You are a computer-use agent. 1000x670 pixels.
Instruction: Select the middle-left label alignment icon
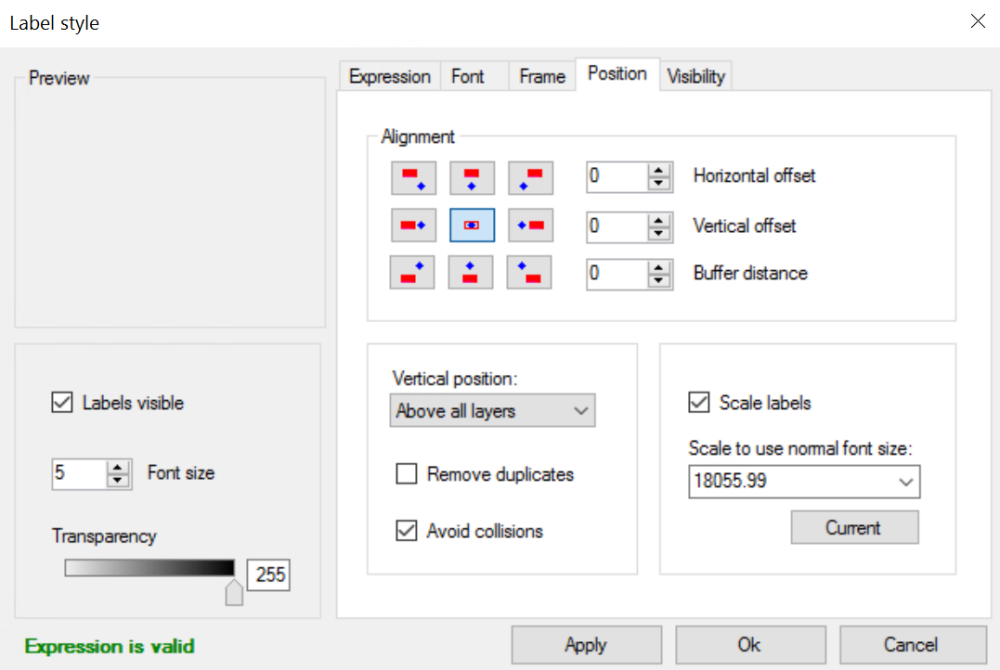[412, 225]
